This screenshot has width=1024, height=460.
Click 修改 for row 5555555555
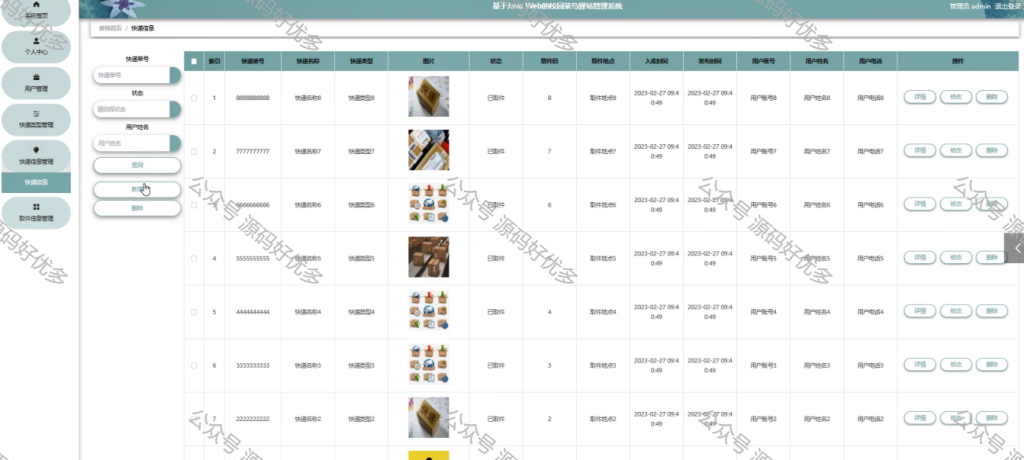pyautogui.click(x=955, y=258)
